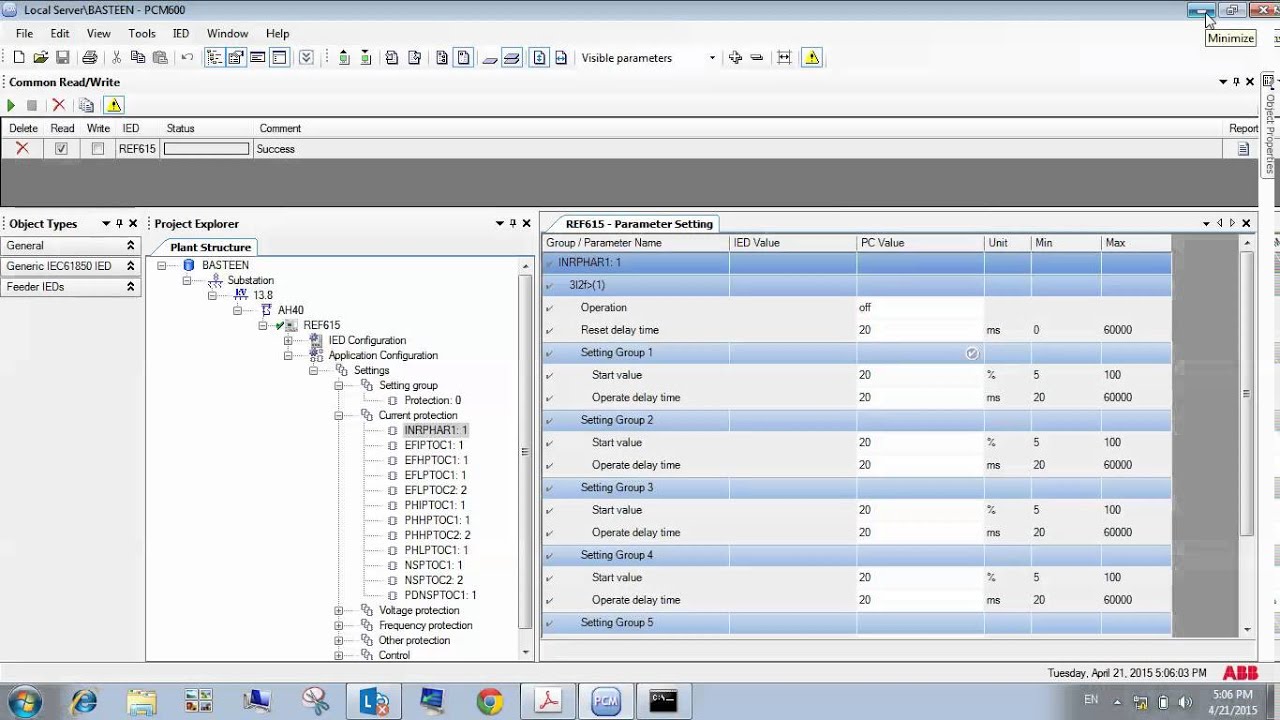1280x720 pixels.
Task: Collapse the General object types section
Action: (x=130, y=246)
